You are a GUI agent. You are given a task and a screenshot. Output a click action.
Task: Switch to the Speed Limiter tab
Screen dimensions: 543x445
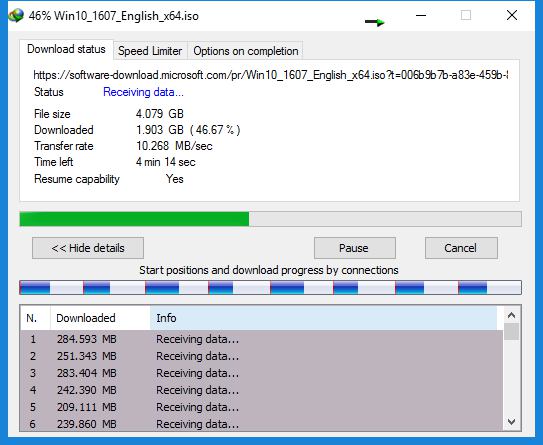point(150,51)
